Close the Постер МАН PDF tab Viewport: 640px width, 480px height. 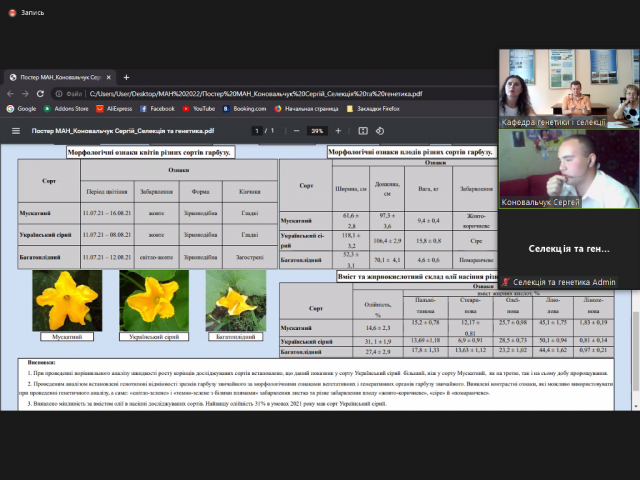107,77
